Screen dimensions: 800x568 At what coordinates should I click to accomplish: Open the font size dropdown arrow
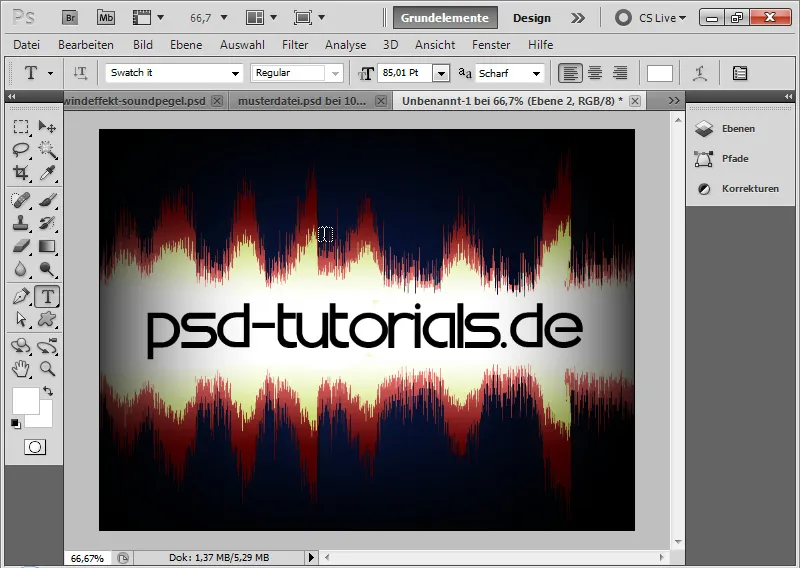click(x=441, y=73)
